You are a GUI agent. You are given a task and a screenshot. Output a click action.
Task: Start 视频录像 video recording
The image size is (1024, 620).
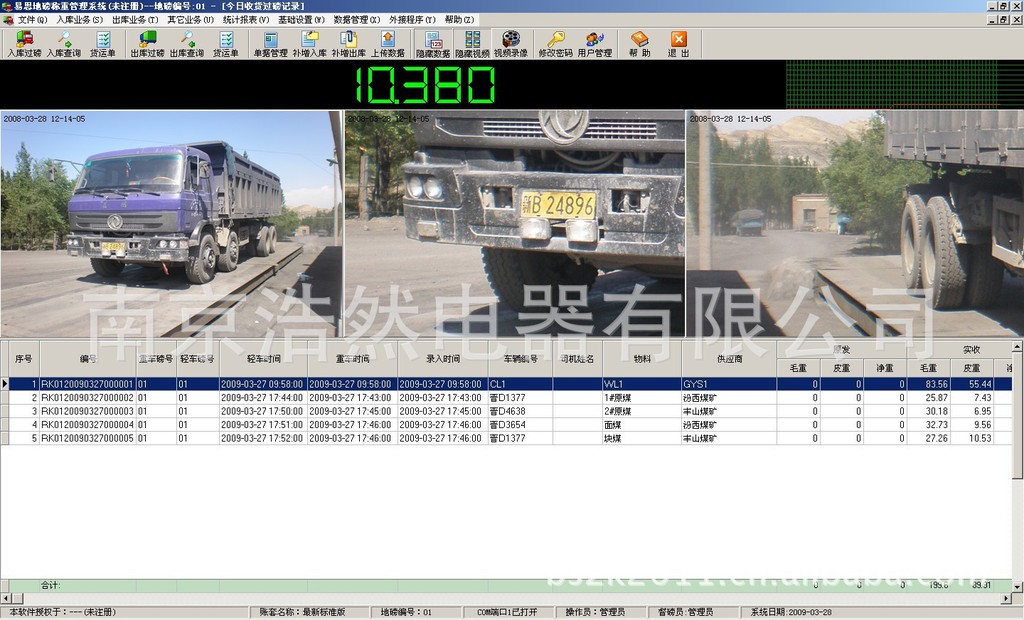510,44
